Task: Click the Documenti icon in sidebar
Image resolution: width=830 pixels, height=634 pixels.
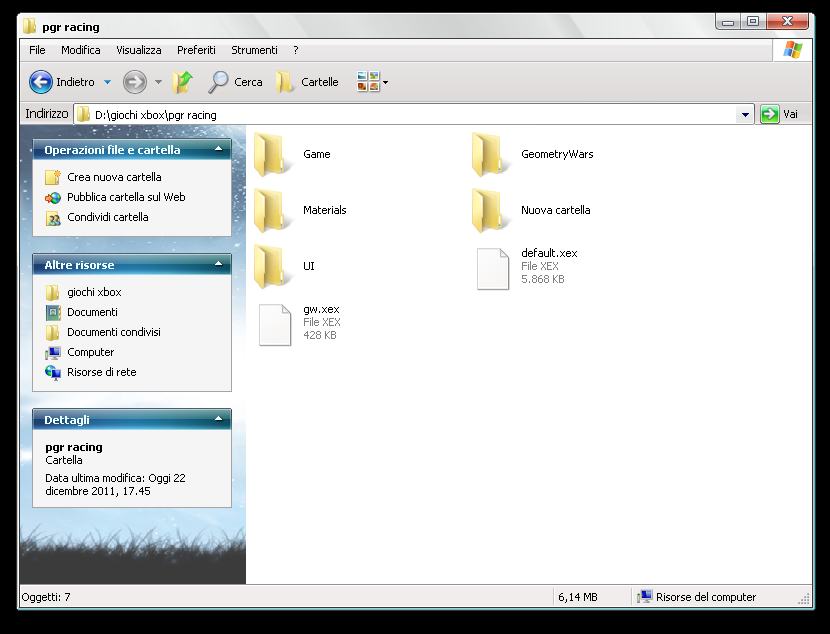Action: [53, 312]
